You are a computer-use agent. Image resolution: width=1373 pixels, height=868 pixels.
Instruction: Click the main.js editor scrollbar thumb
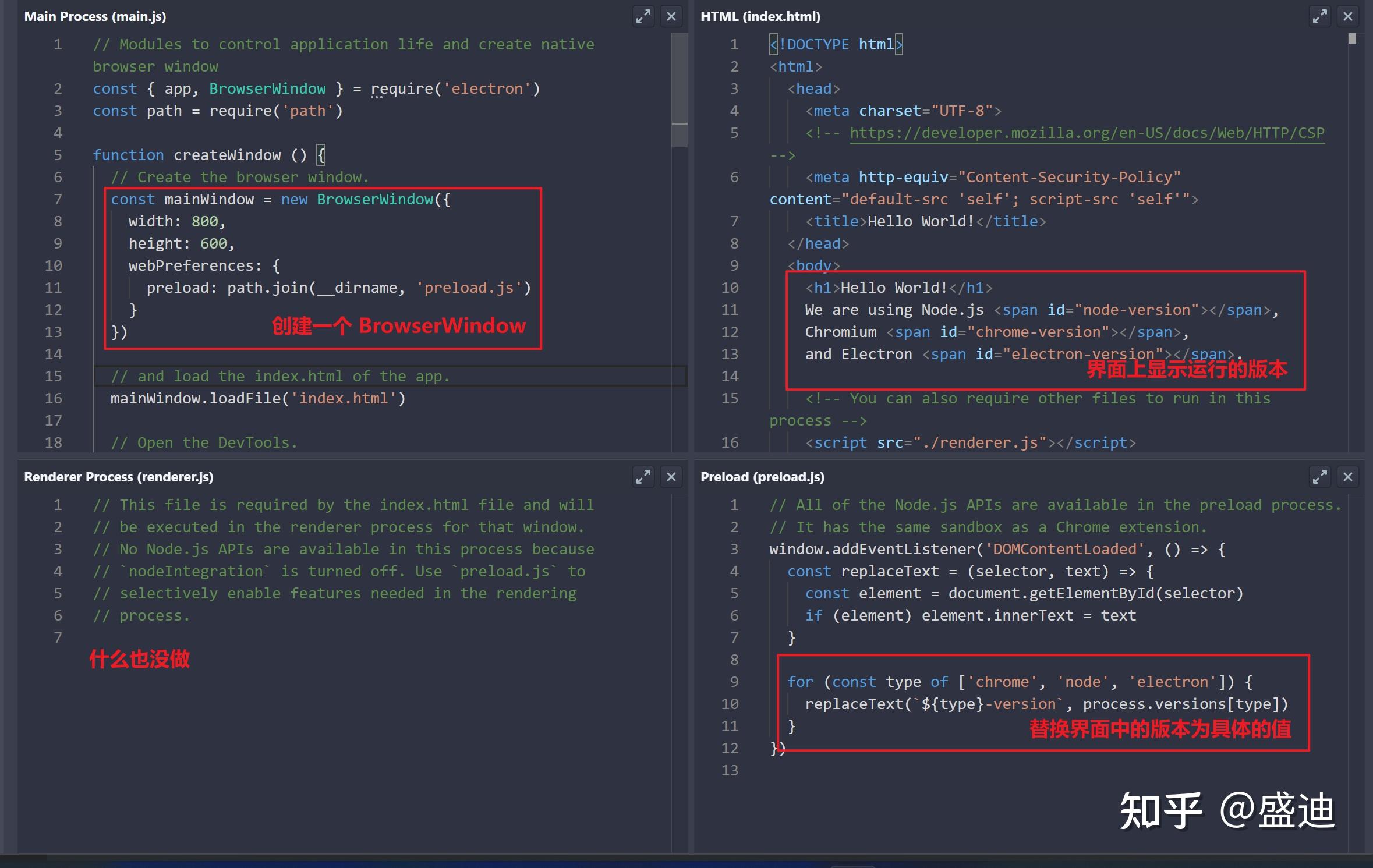tap(679, 90)
